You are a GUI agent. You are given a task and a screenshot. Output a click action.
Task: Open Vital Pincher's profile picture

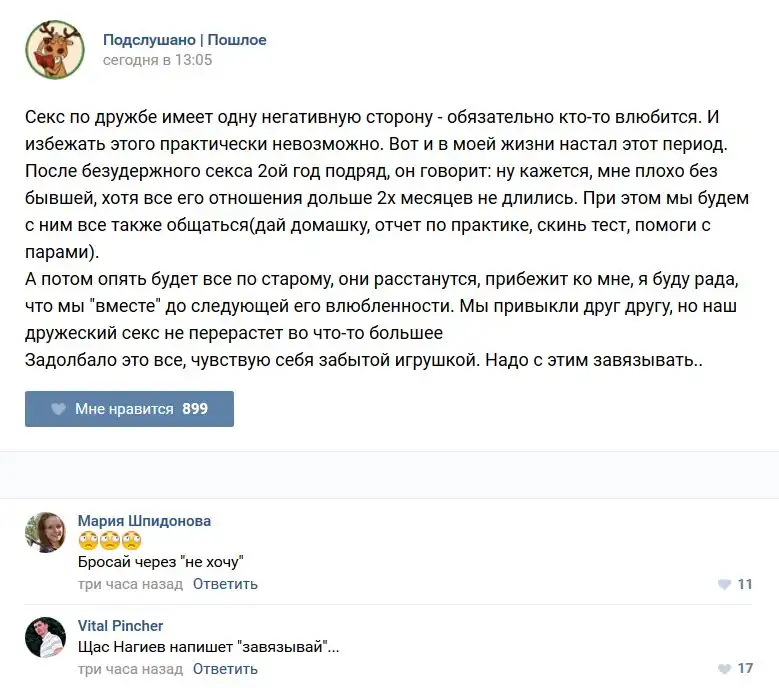[x=46, y=637]
